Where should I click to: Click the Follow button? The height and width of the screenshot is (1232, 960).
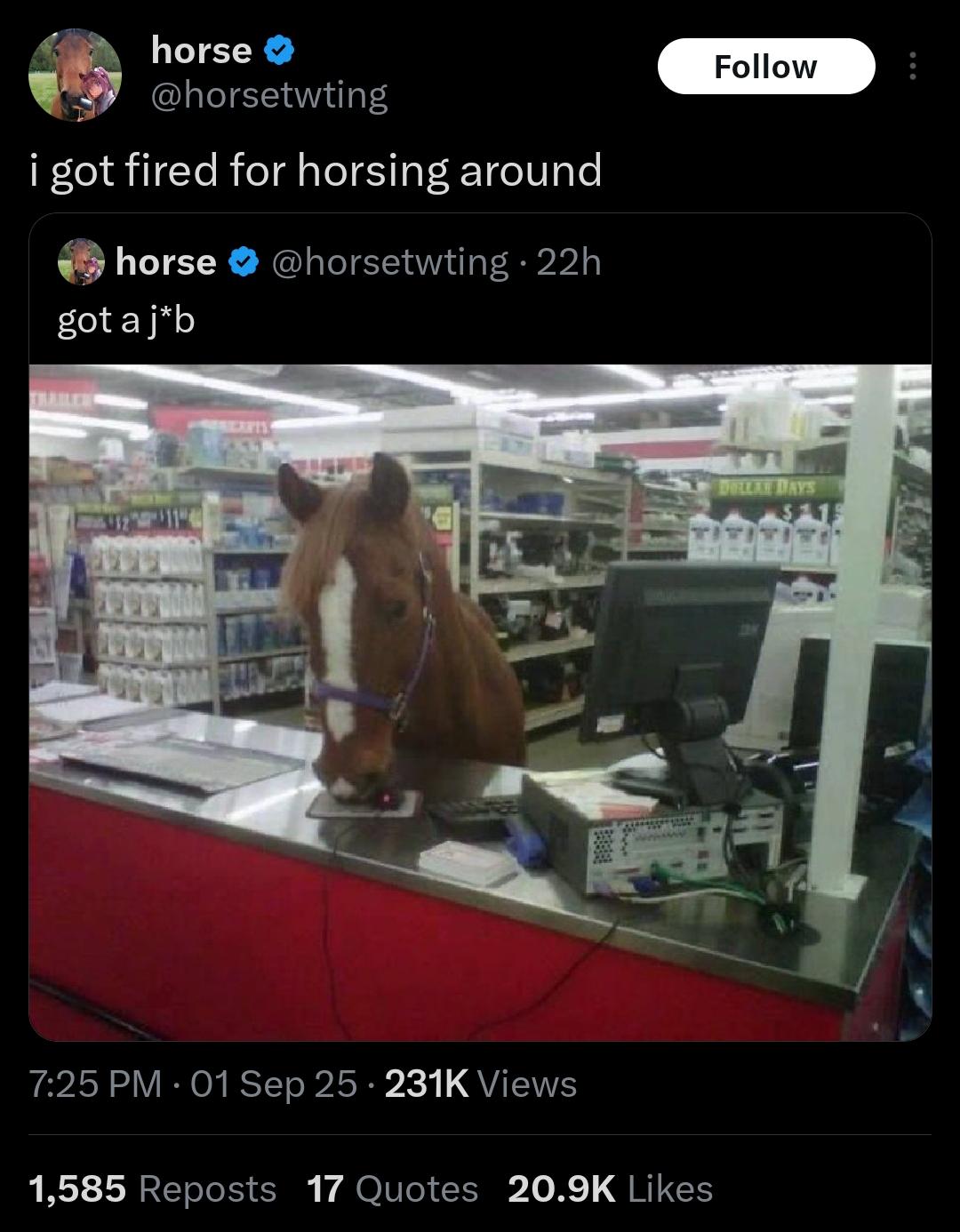click(x=765, y=67)
